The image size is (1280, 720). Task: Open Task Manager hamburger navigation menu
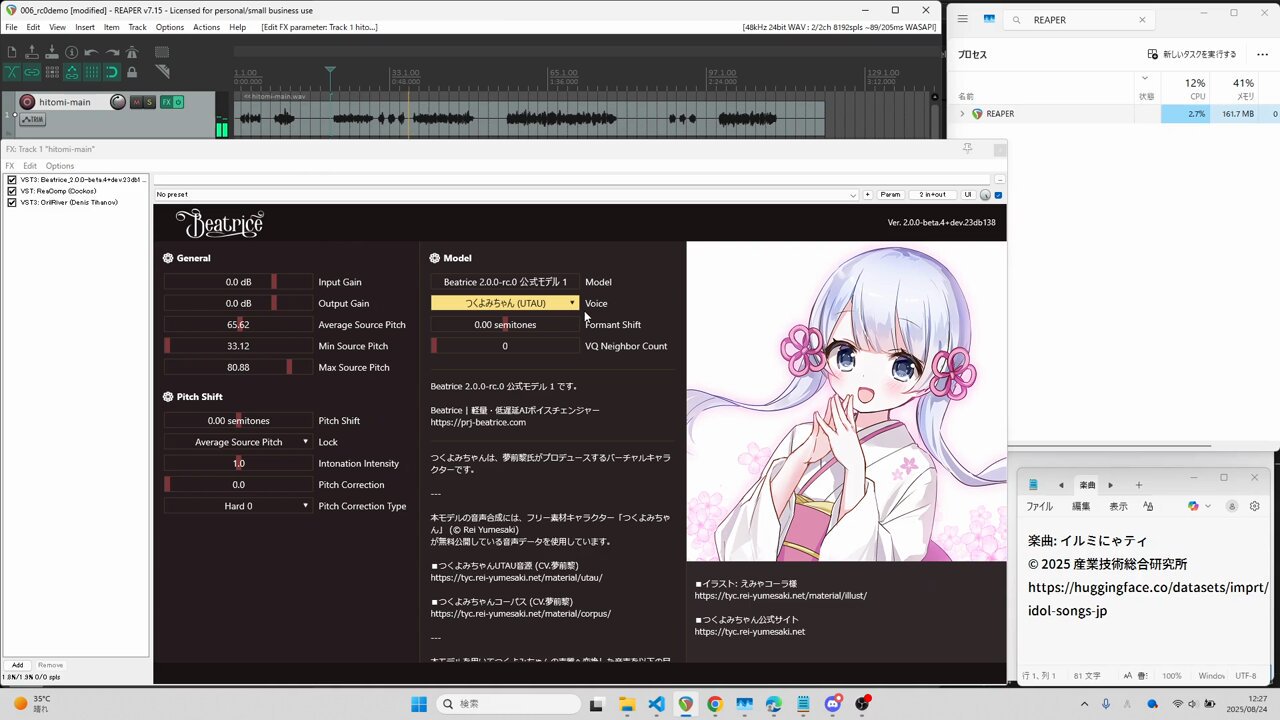[962, 19]
